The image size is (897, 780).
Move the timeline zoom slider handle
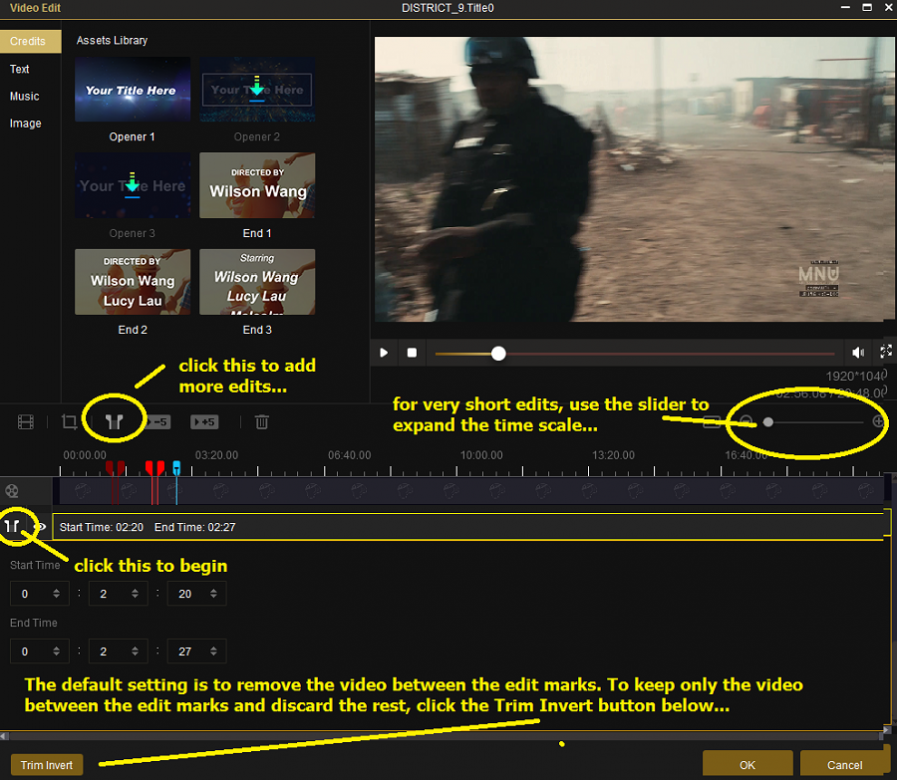click(x=768, y=422)
